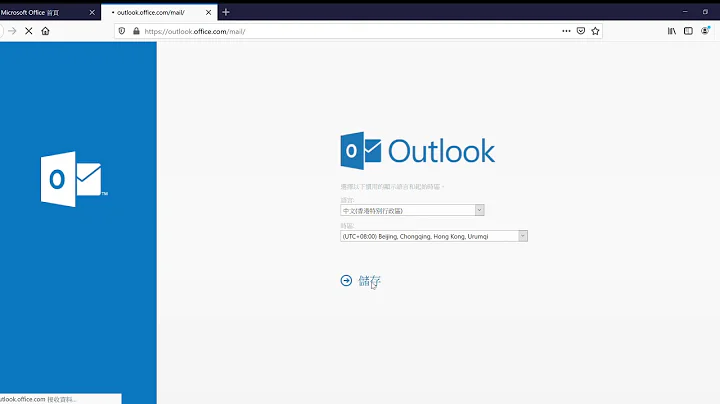Click the 儲存 save link
The height and width of the screenshot is (404, 720).
click(370, 281)
